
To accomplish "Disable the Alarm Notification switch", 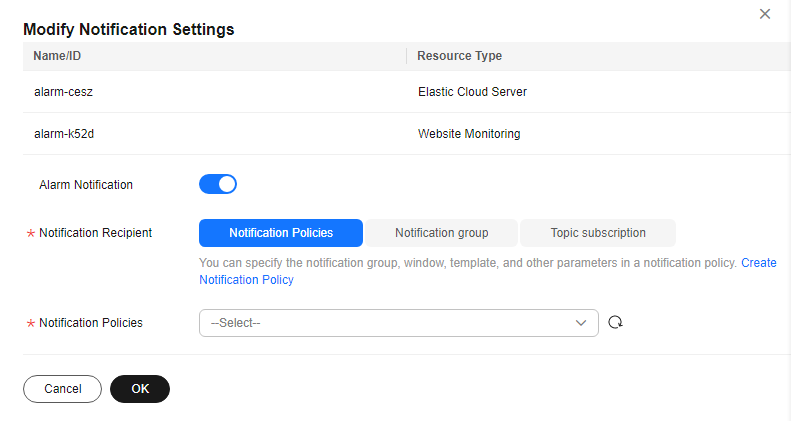I will pyautogui.click(x=218, y=184).
